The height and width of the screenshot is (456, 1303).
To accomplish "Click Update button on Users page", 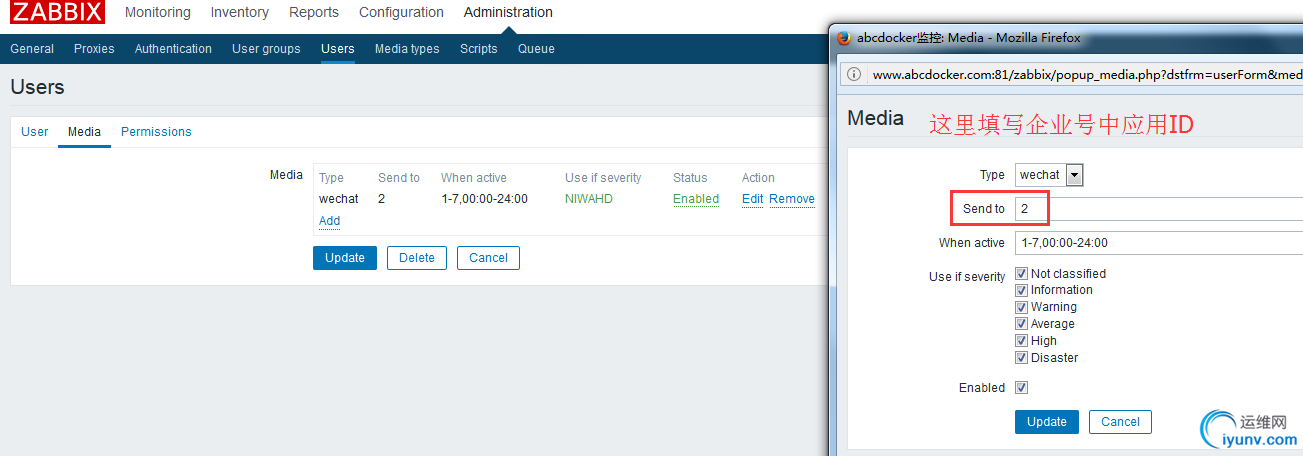I will tap(345, 258).
